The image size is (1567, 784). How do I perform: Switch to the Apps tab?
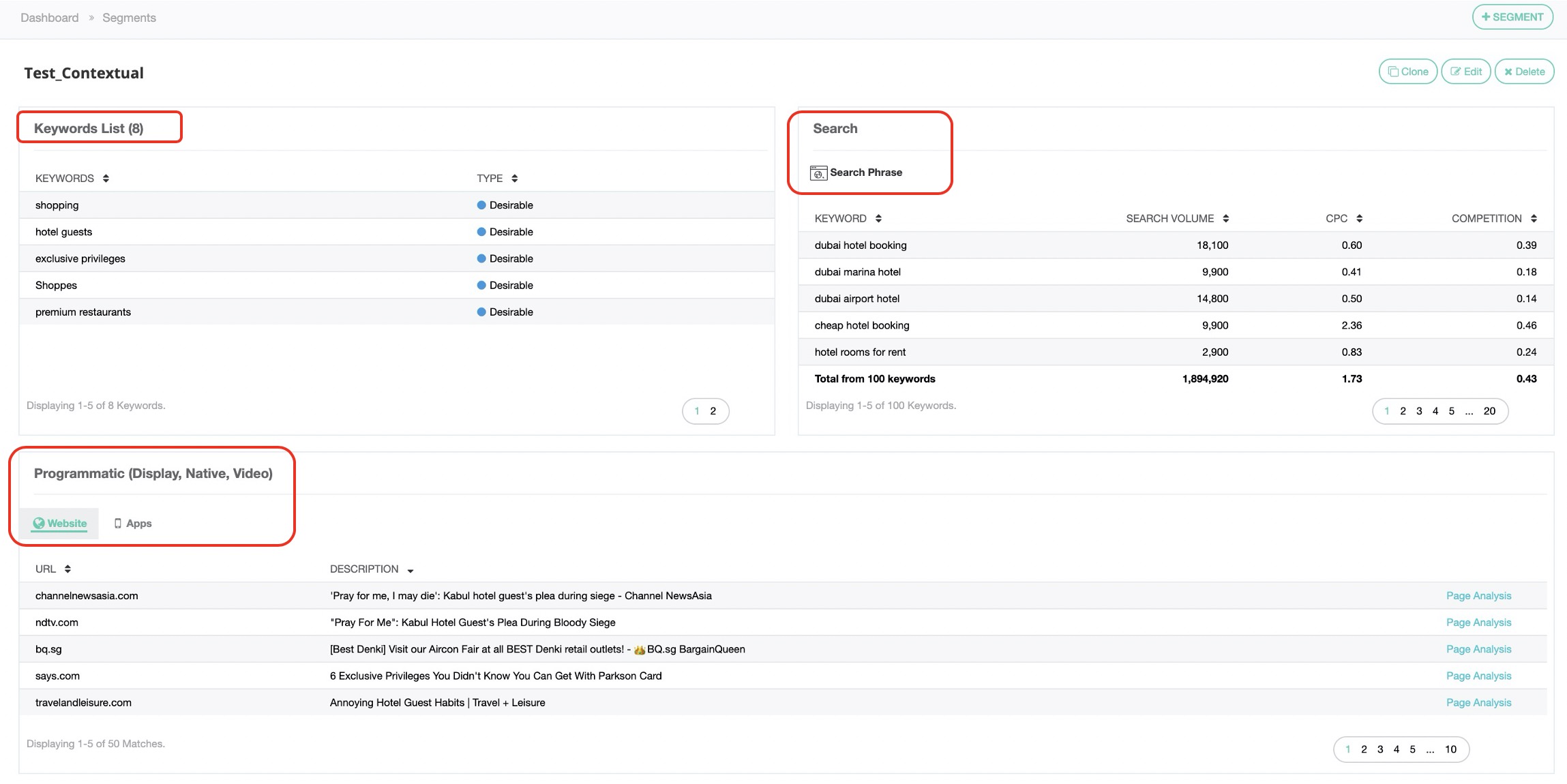click(x=133, y=524)
